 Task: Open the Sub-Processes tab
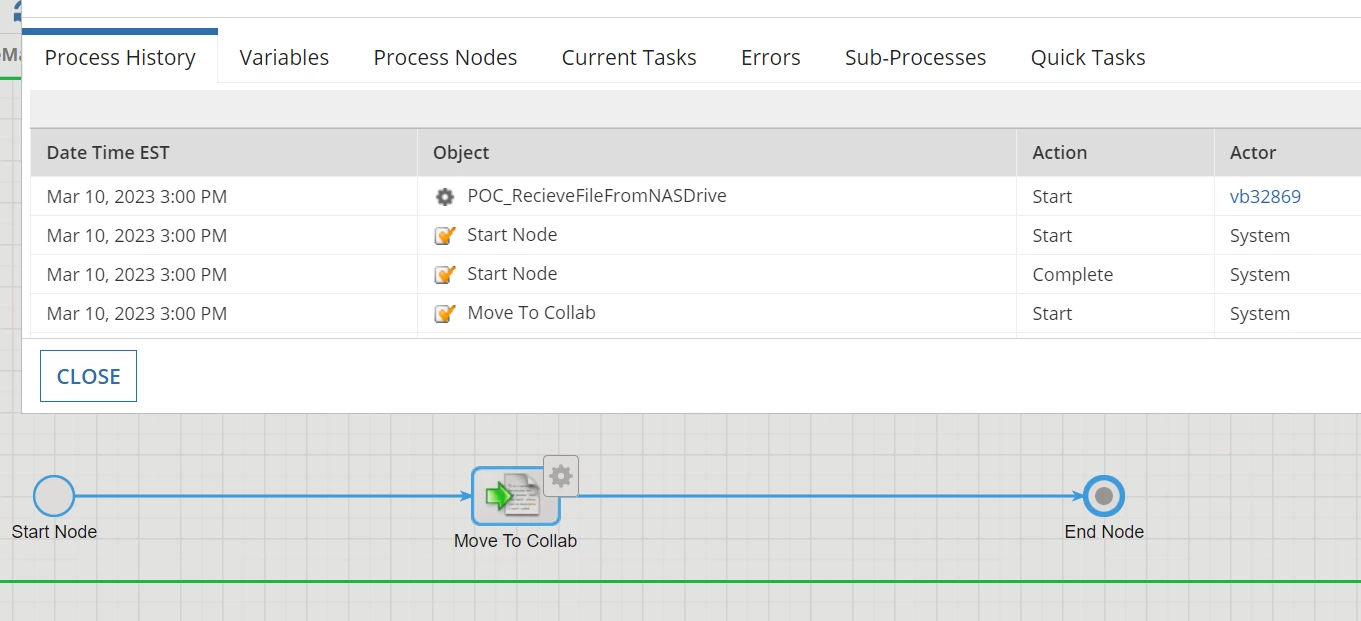pos(915,58)
